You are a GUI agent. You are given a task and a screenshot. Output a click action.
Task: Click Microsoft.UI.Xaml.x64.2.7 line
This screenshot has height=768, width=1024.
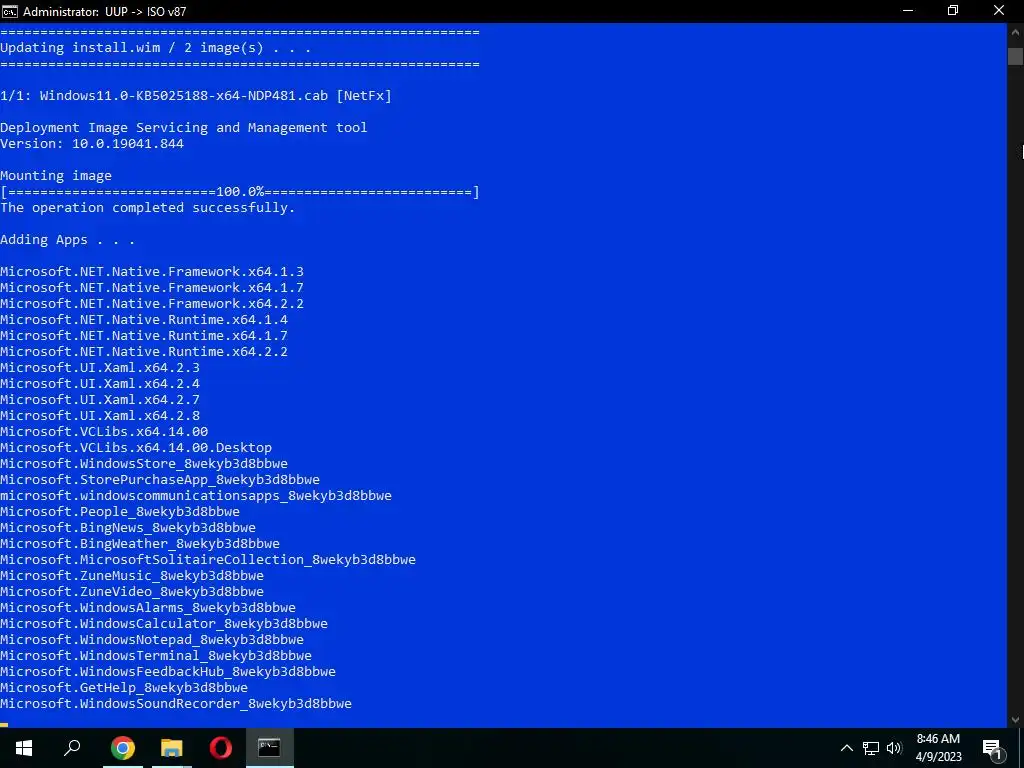pyautogui.click(x=100, y=400)
